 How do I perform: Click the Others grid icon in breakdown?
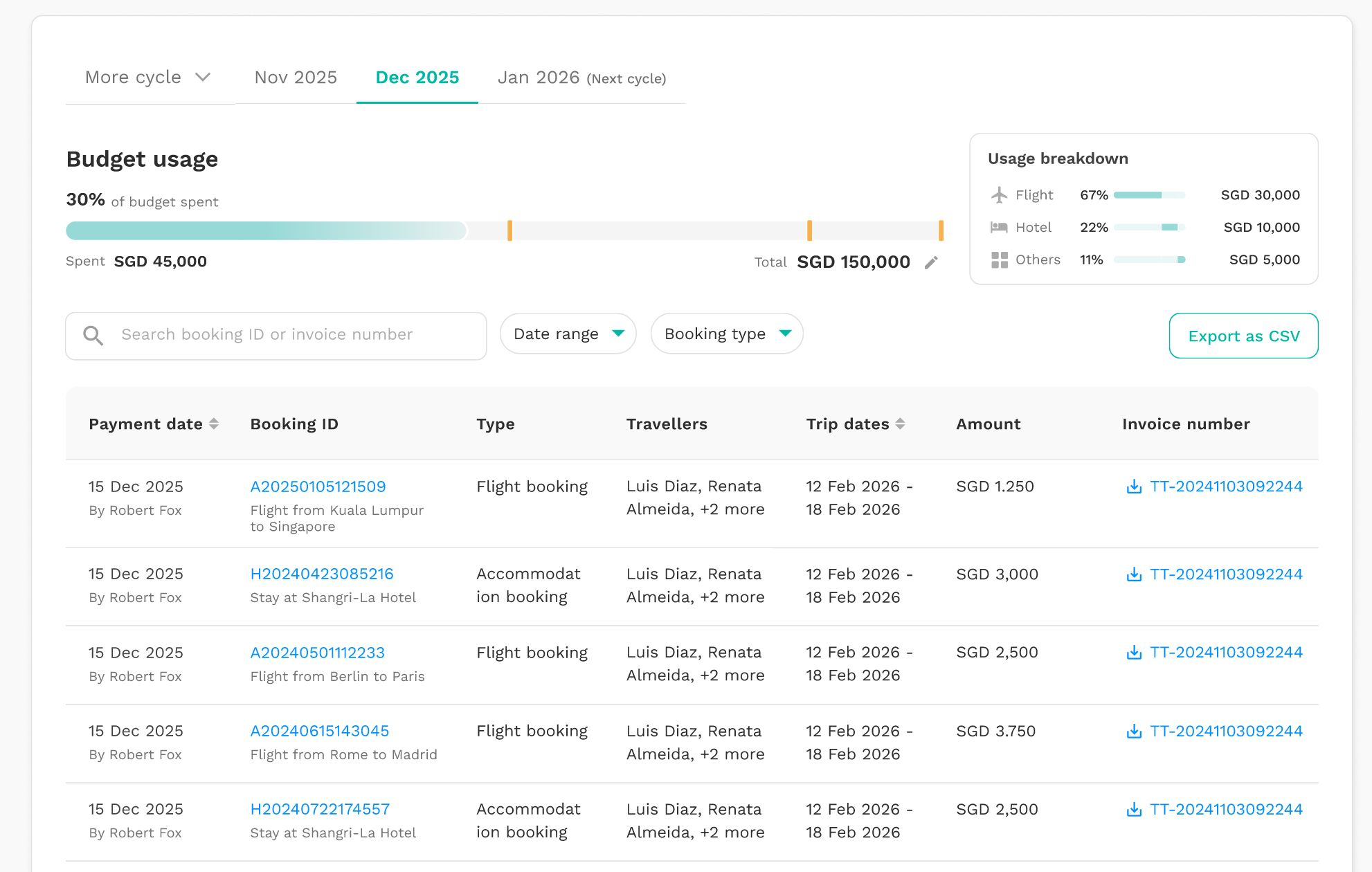[x=999, y=260]
